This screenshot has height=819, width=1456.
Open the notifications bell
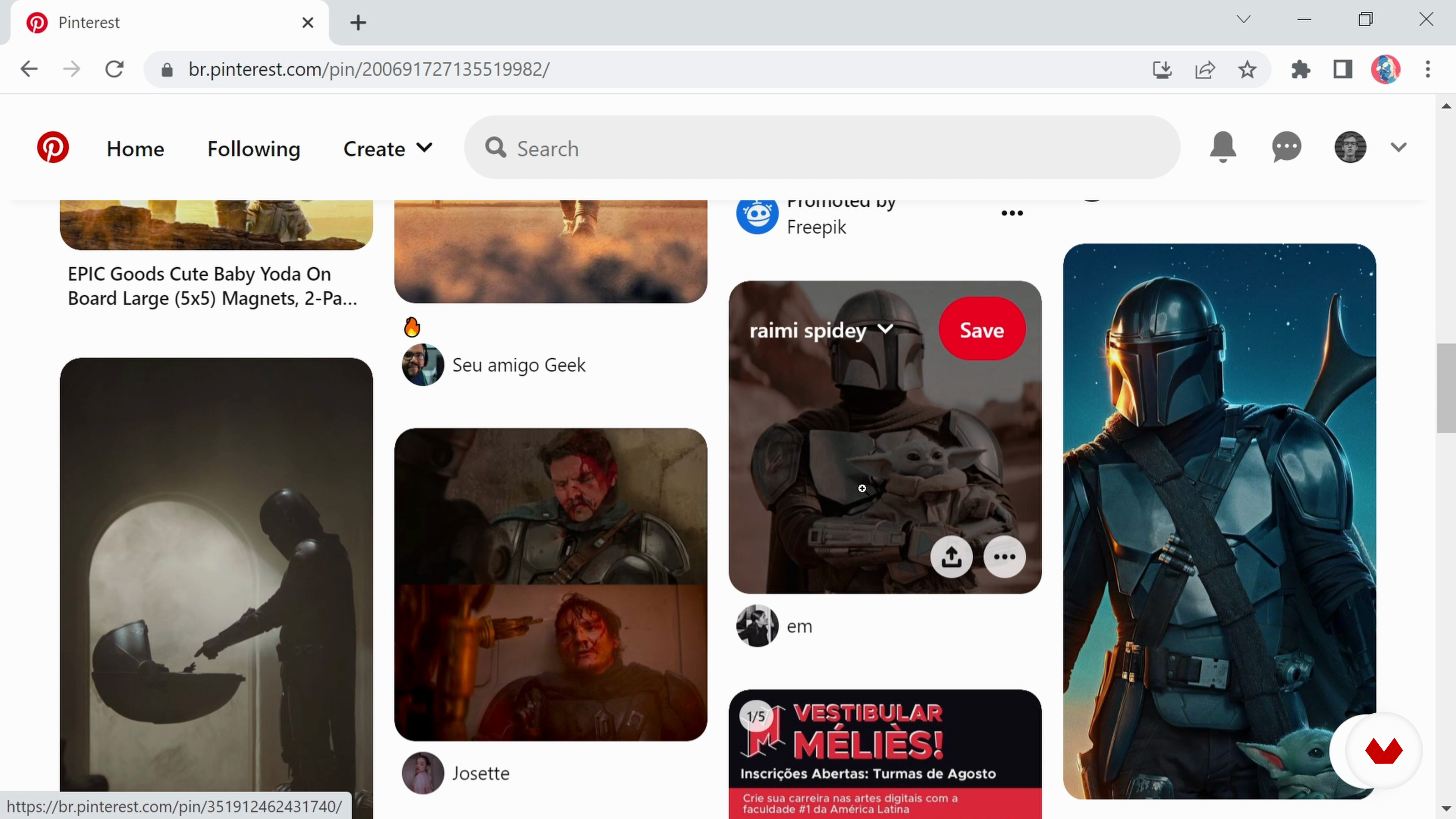coord(1222,147)
